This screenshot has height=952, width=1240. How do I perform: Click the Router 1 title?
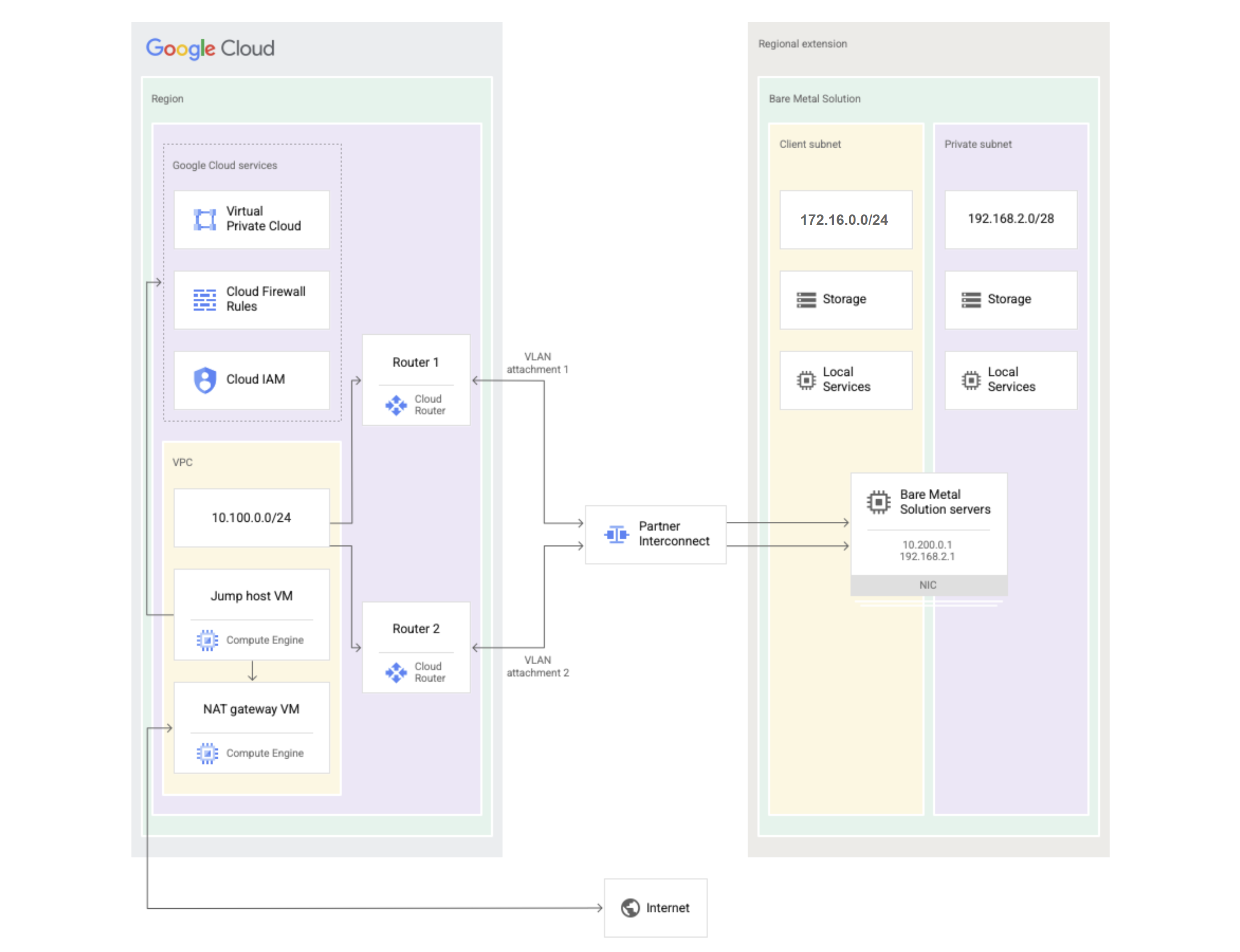tap(416, 363)
